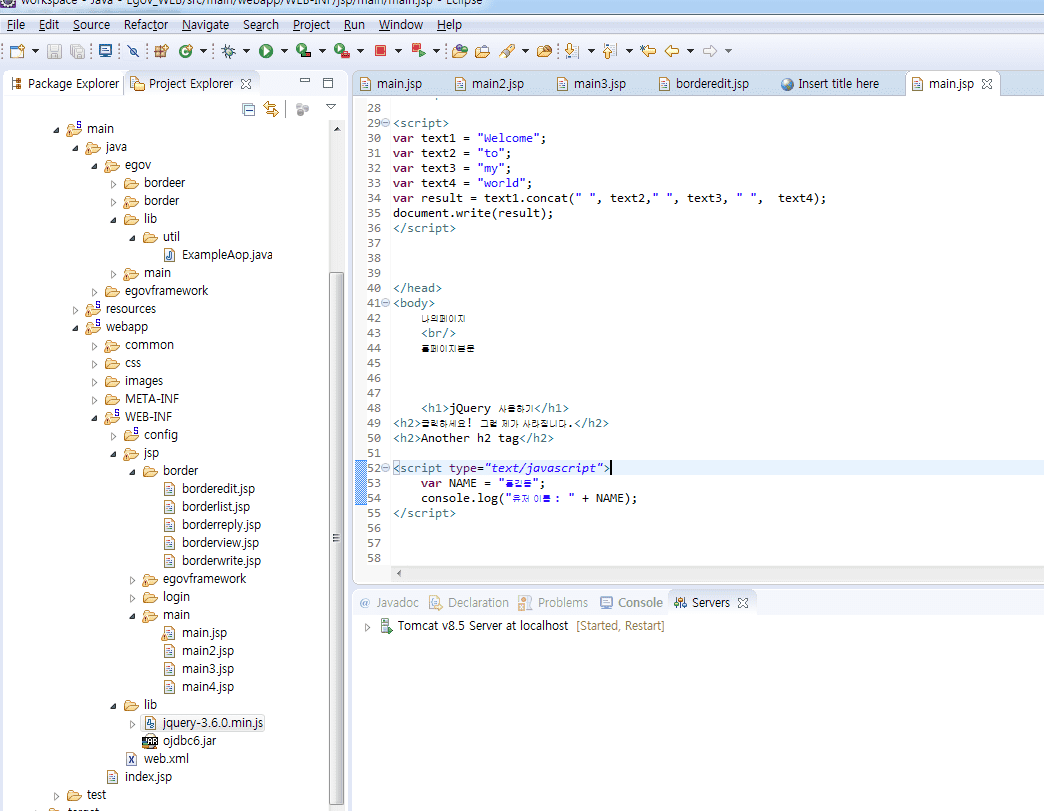
Task: Expand the Tomcat v8.5 Server entry
Action: pos(367,627)
